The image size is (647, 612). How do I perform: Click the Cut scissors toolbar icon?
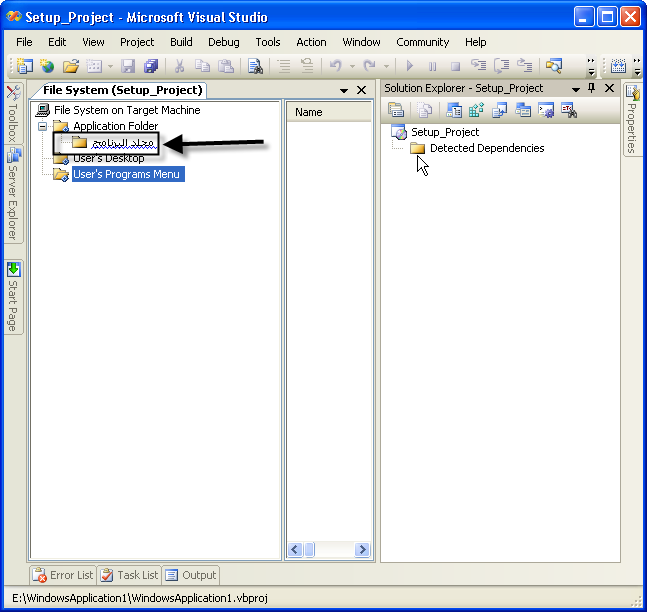click(179, 66)
